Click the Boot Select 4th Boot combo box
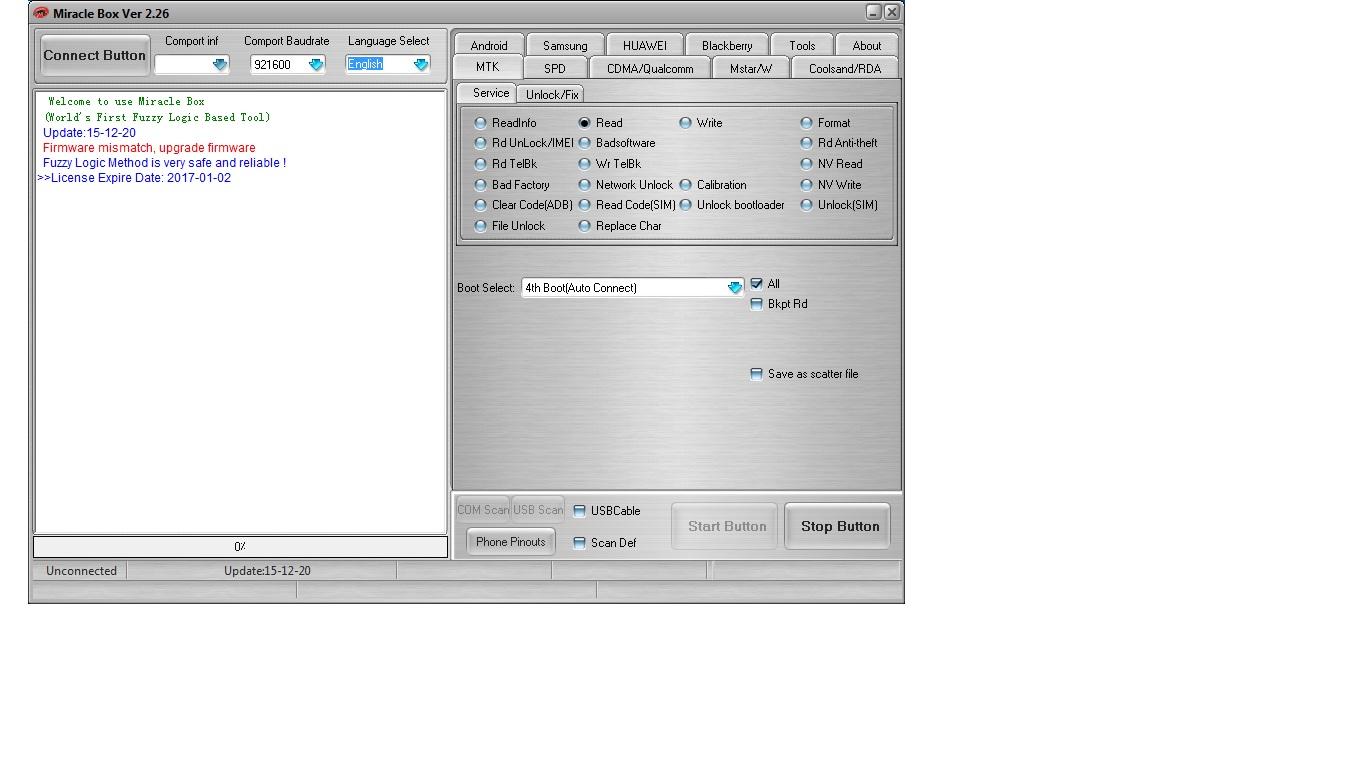The width and height of the screenshot is (1366, 768). [x=633, y=288]
